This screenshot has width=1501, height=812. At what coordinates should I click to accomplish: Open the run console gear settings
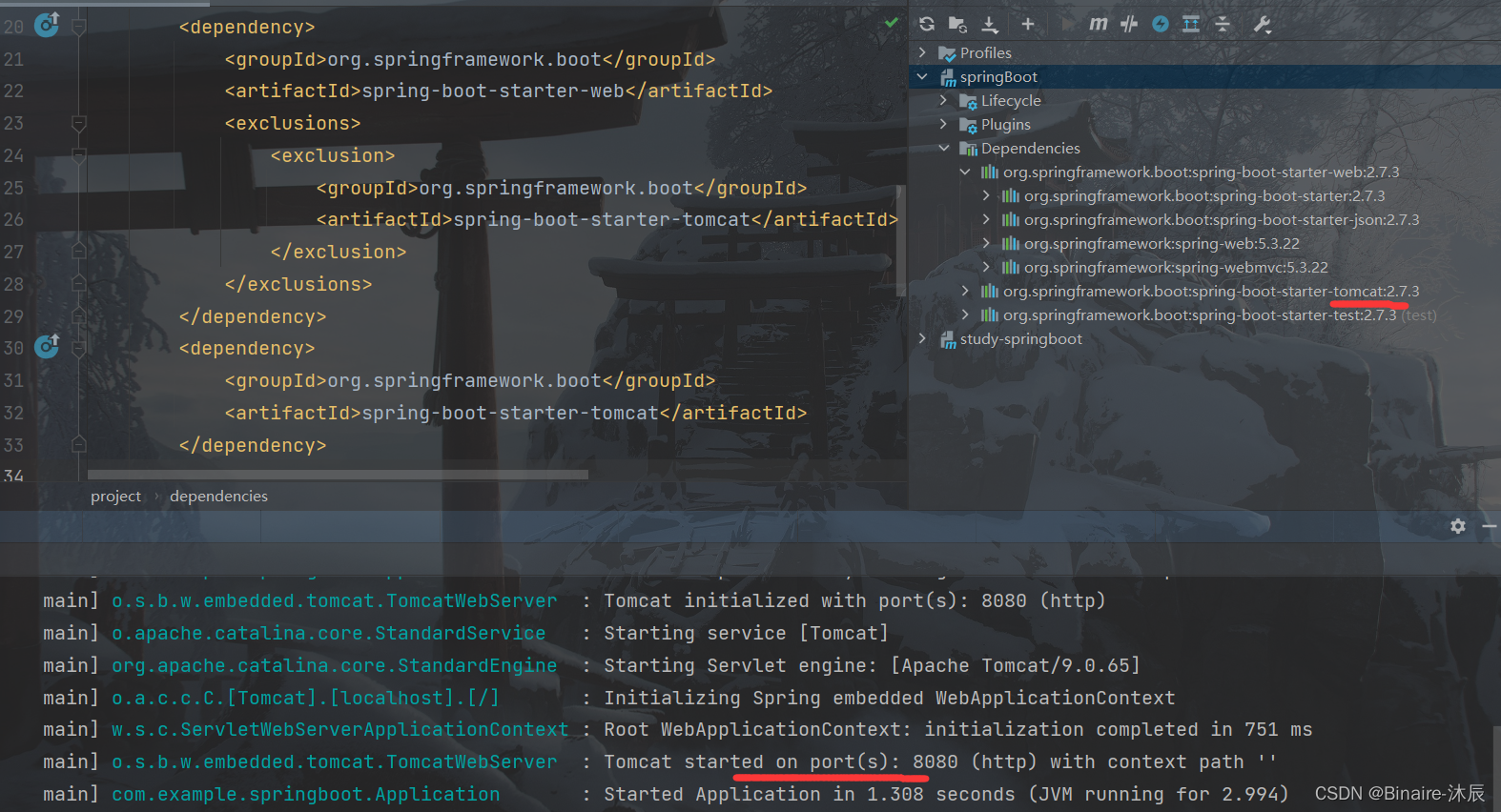pyautogui.click(x=1457, y=526)
